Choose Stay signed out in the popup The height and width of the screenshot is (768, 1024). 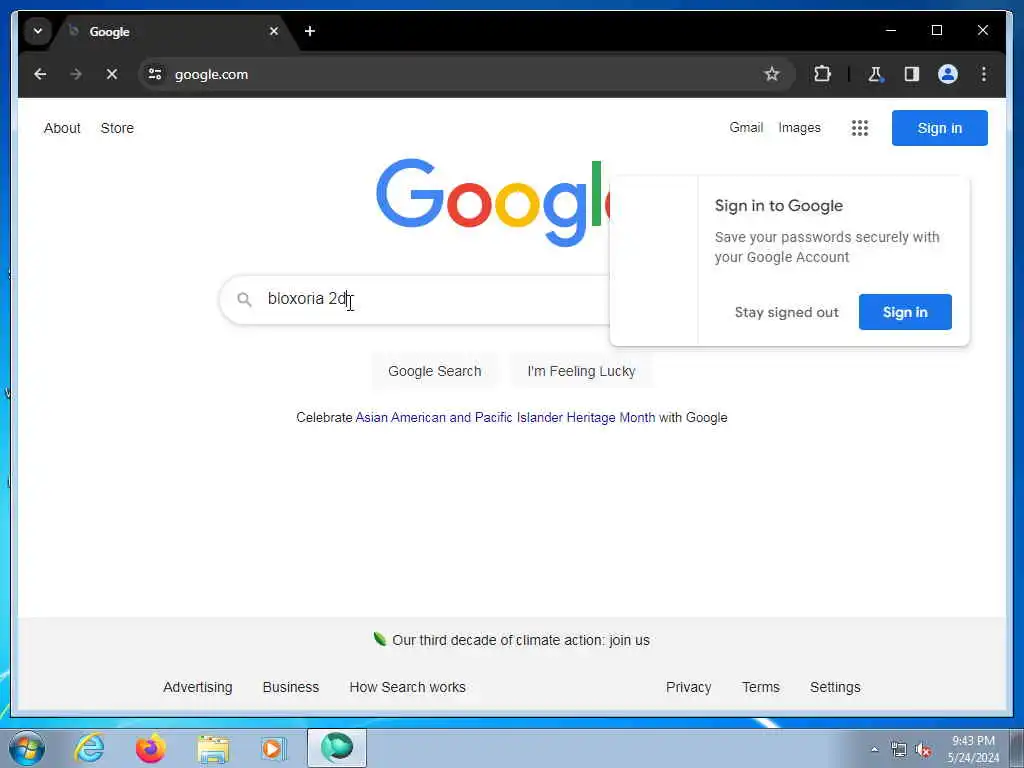point(786,312)
